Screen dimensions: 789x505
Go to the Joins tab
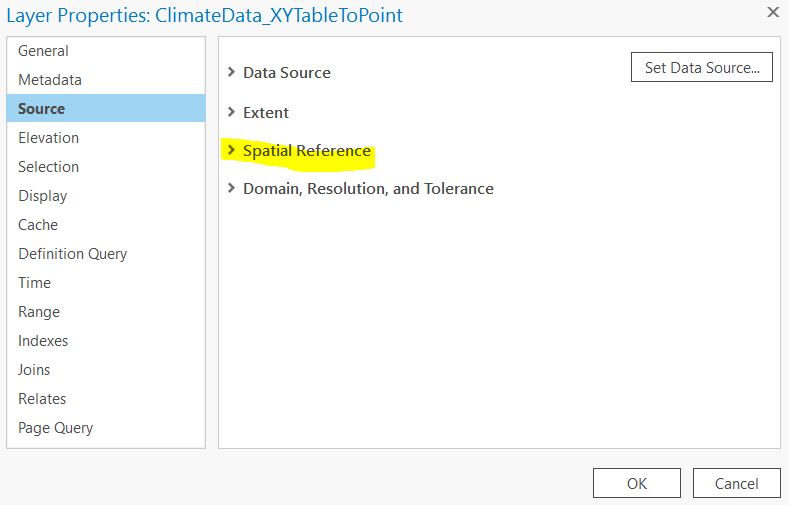tap(34, 370)
